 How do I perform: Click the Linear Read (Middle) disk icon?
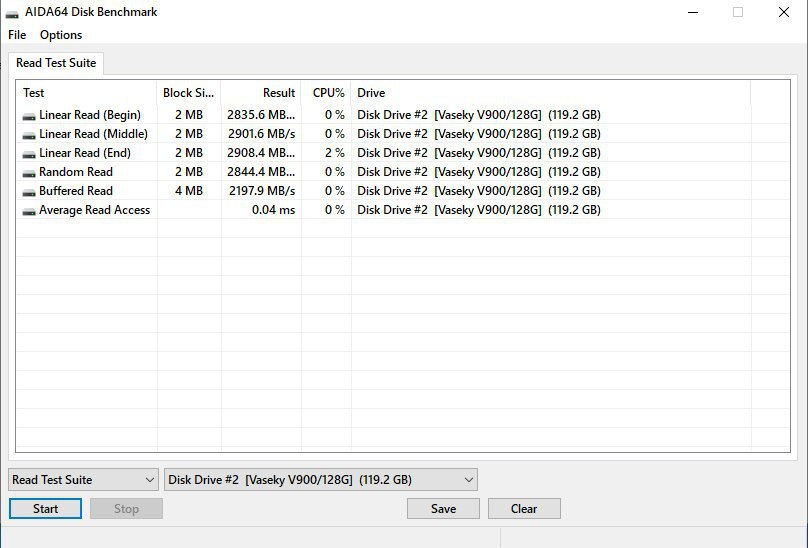[29, 136]
